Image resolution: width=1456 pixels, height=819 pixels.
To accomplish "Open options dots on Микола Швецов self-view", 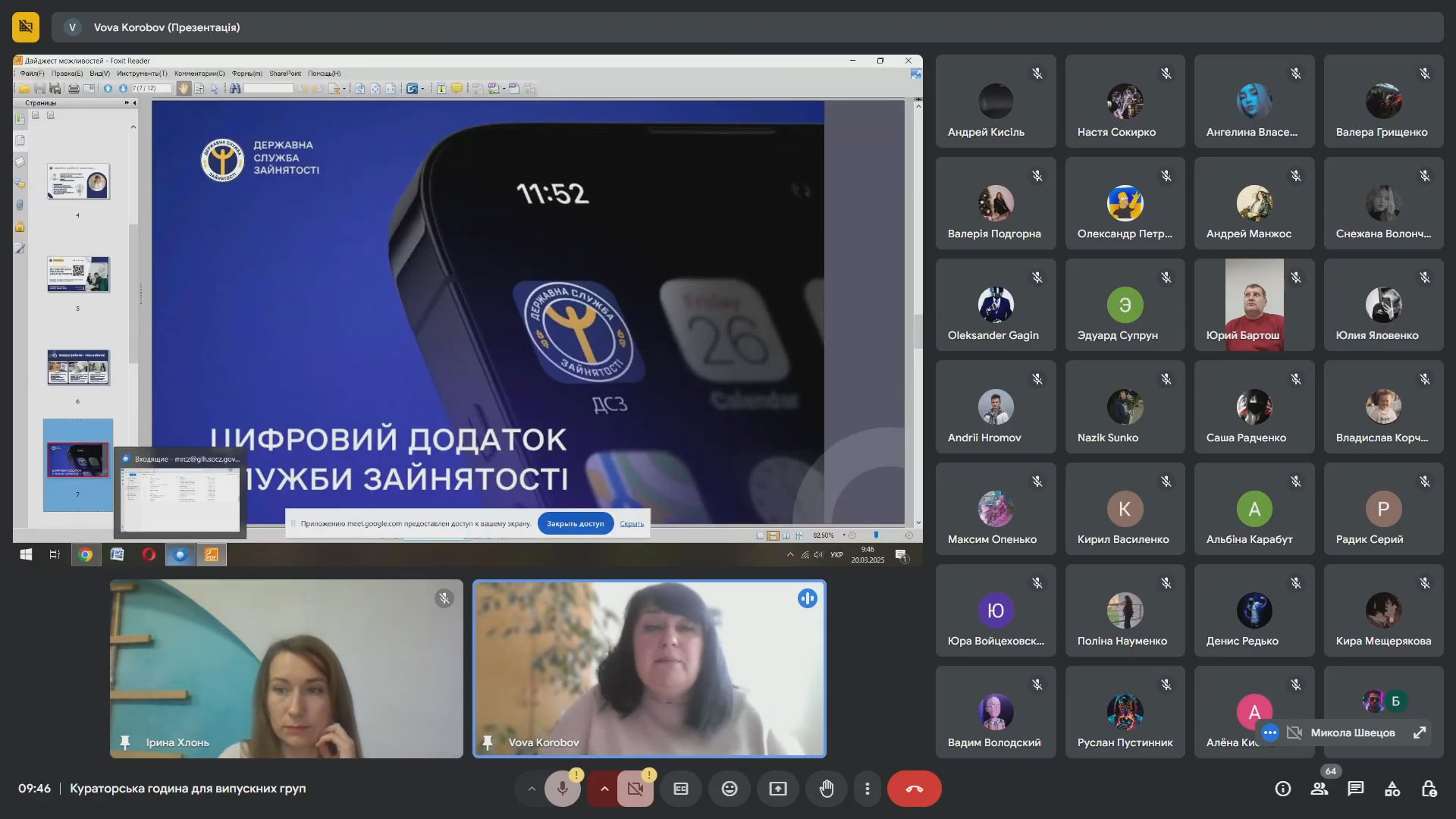I will (1270, 733).
